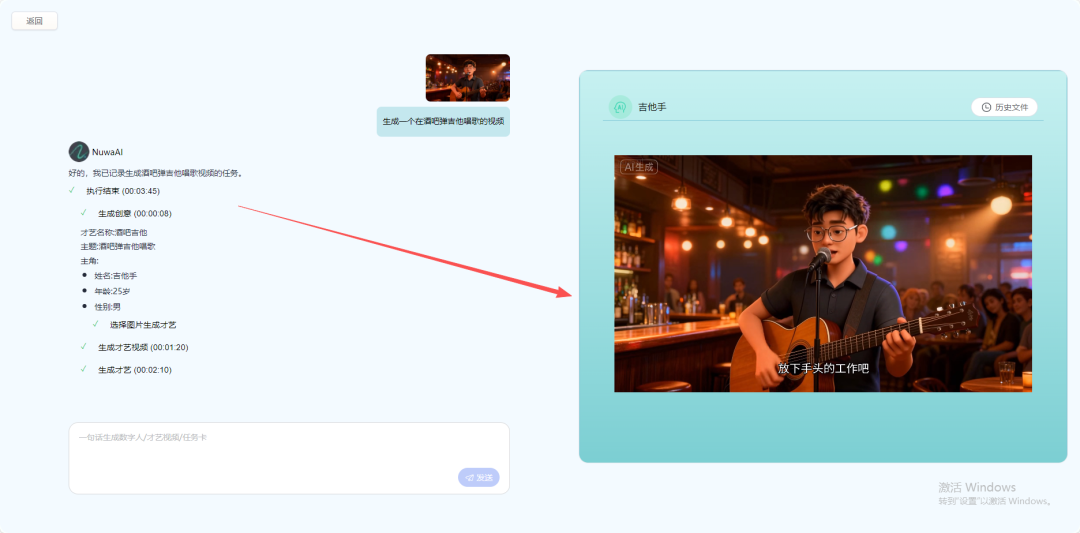1080x533 pixels.
Task: Click the checkmark beside 生成才艺视频
Action: pos(84,347)
